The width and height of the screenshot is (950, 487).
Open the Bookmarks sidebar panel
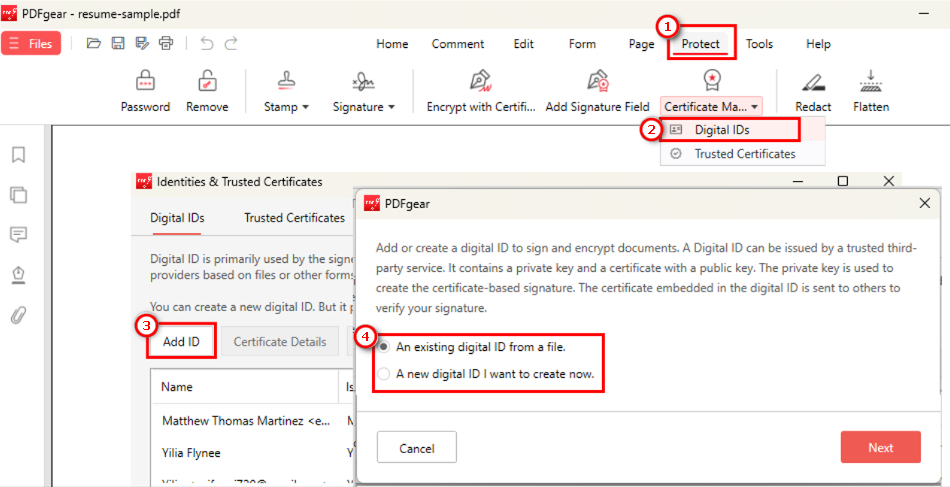click(19, 155)
